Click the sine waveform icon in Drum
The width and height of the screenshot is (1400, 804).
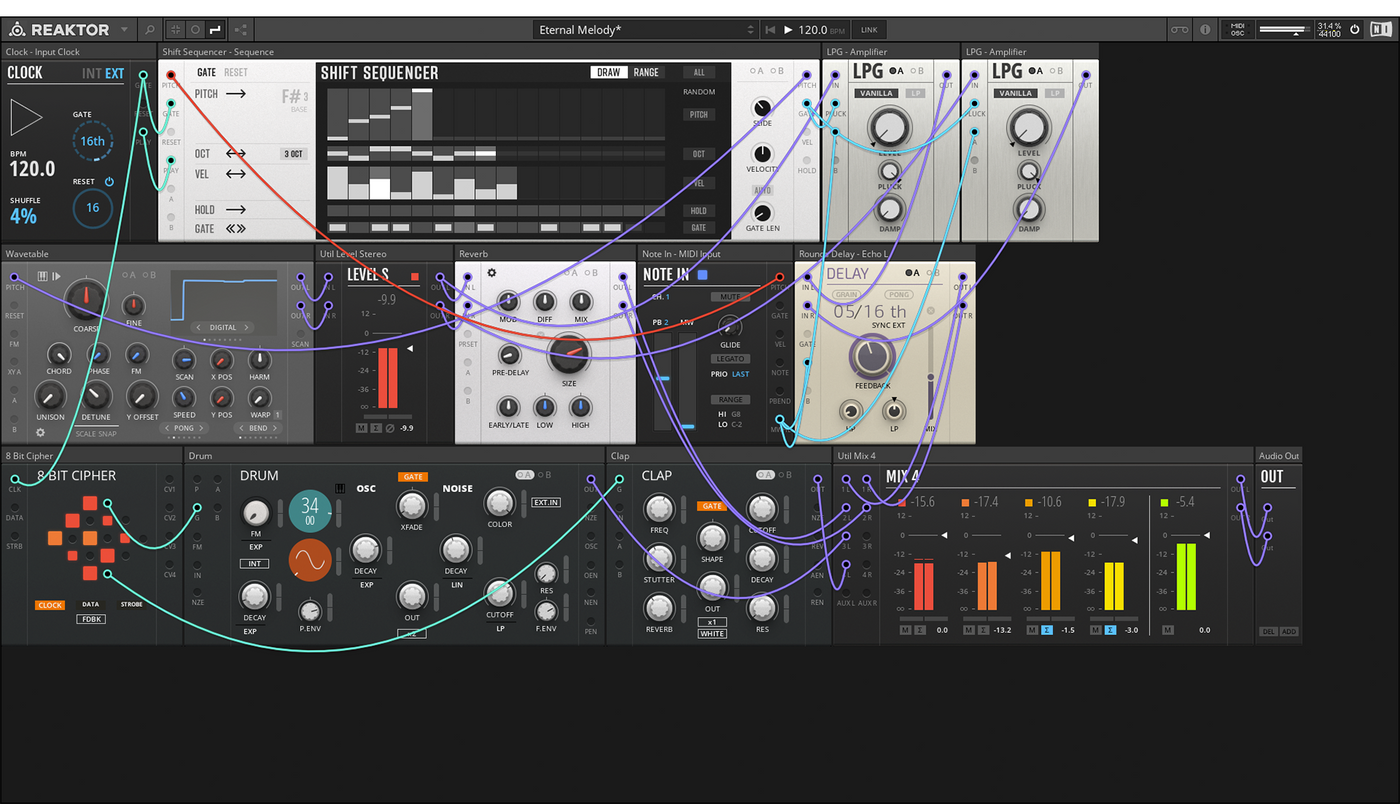310,560
